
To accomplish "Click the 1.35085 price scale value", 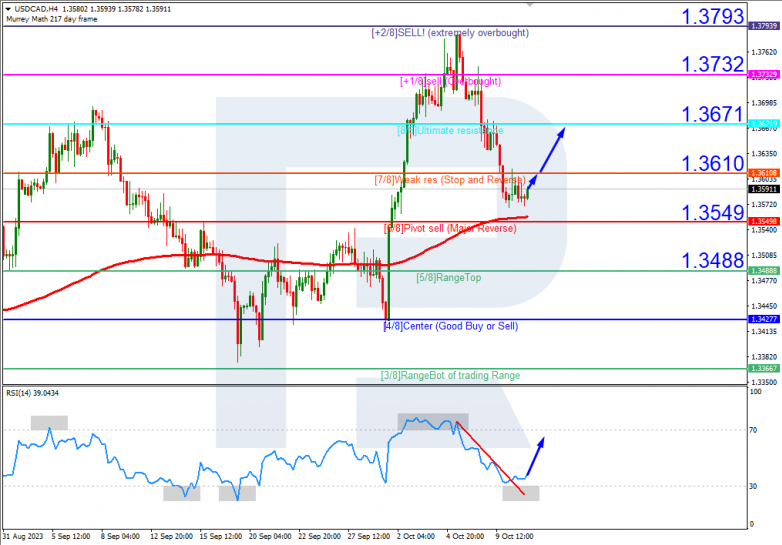I will (x=765, y=255).
